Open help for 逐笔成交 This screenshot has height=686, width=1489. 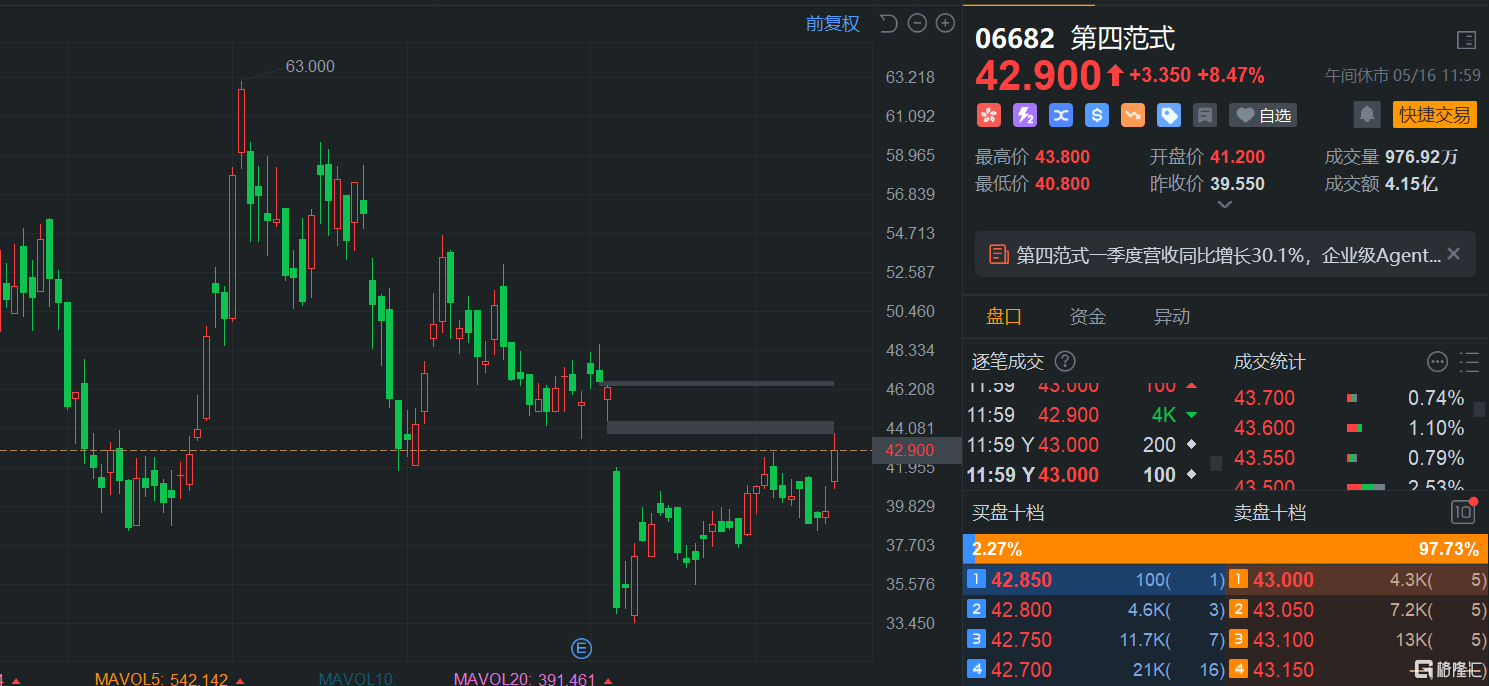(1066, 361)
